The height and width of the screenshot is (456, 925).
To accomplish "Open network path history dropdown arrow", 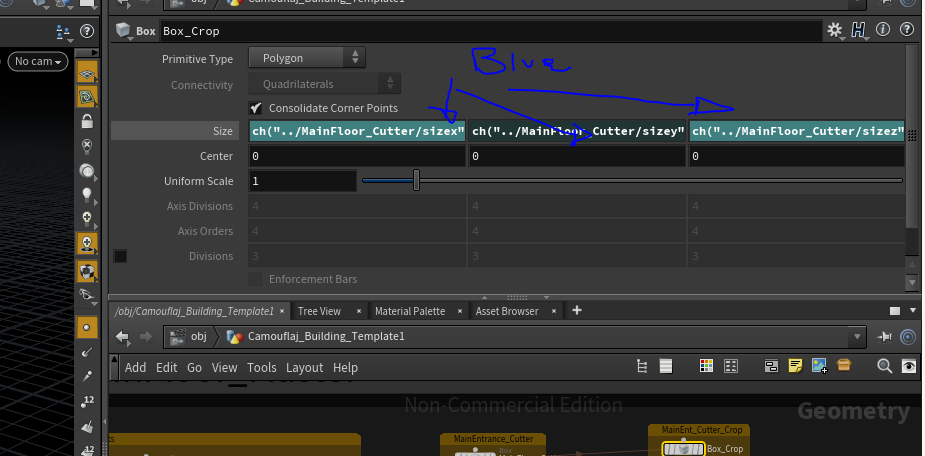I will [x=857, y=337].
